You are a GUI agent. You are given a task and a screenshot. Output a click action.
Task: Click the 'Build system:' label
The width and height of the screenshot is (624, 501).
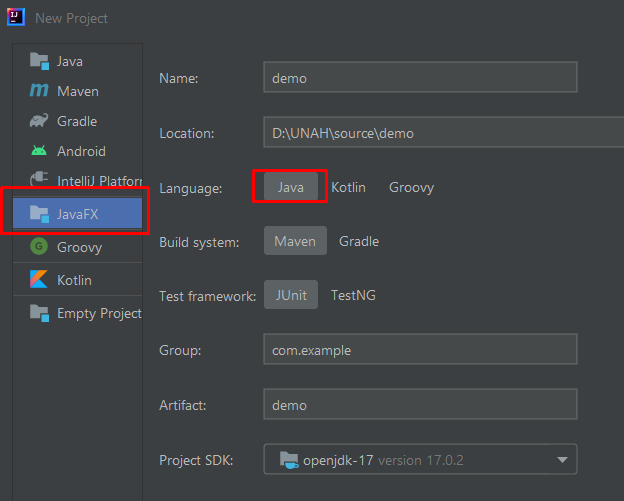pyautogui.click(x=199, y=242)
